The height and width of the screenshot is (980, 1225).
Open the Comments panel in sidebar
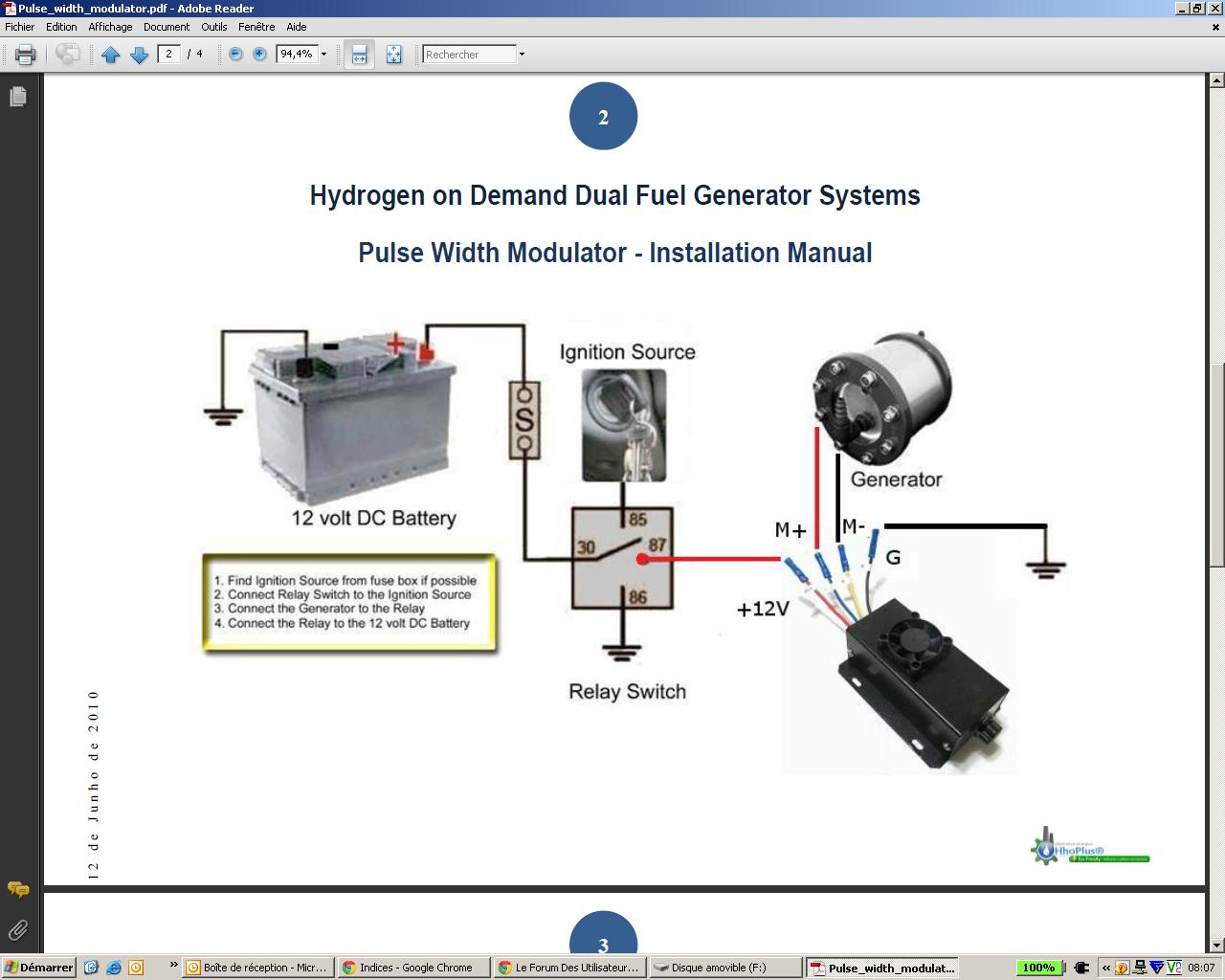coord(17,889)
